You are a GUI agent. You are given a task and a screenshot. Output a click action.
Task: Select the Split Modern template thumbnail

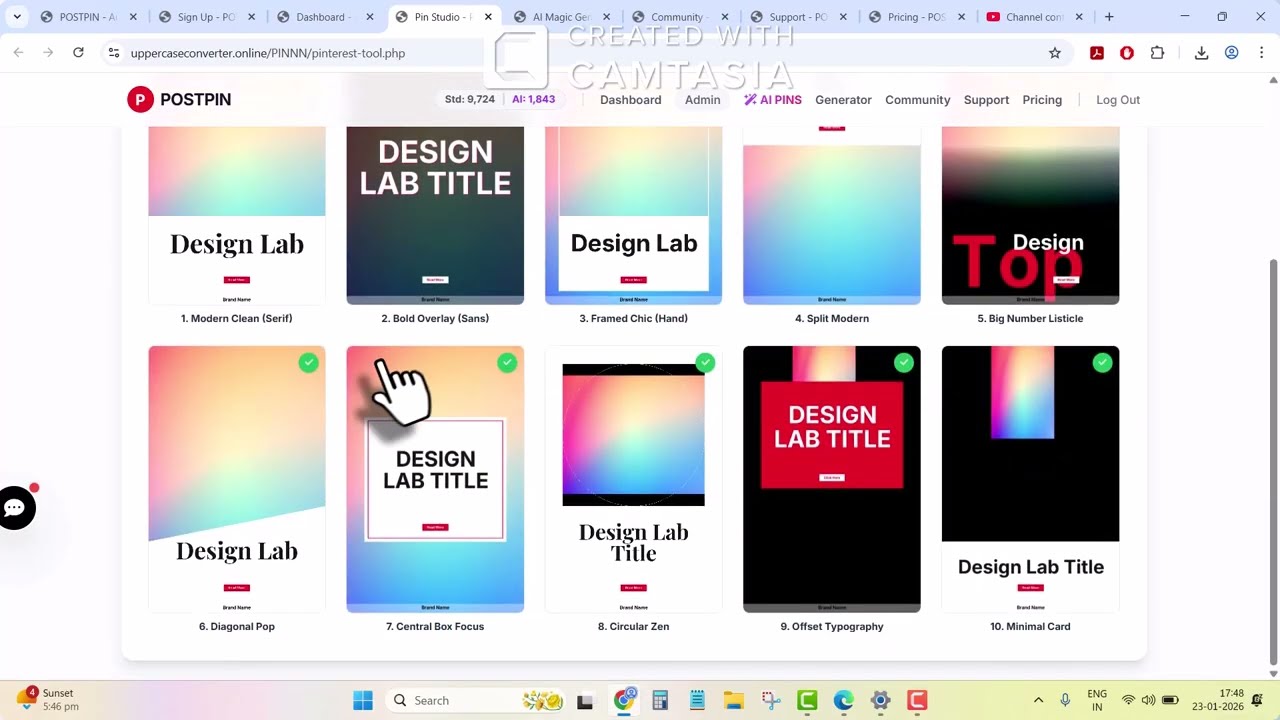[832, 215]
